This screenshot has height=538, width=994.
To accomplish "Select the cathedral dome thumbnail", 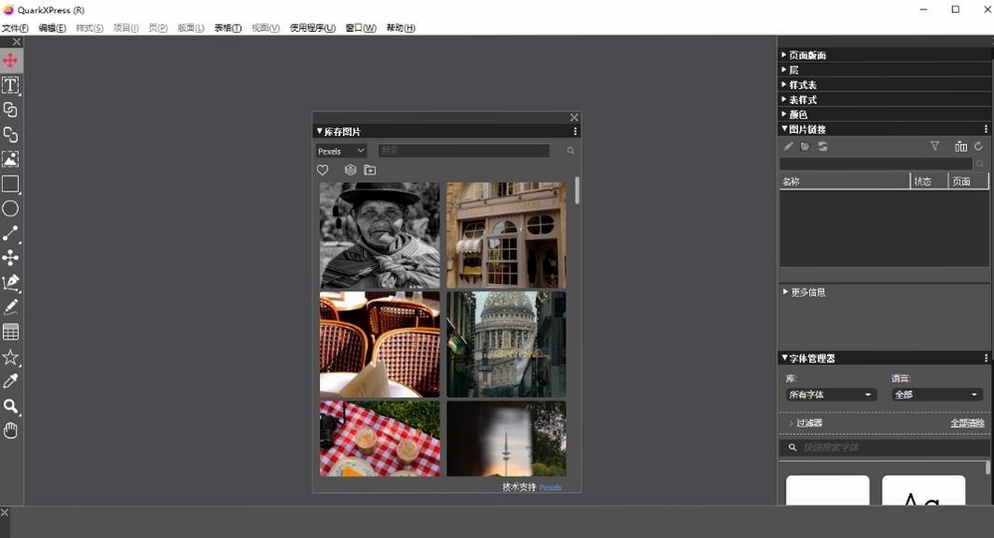I will (506, 345).
